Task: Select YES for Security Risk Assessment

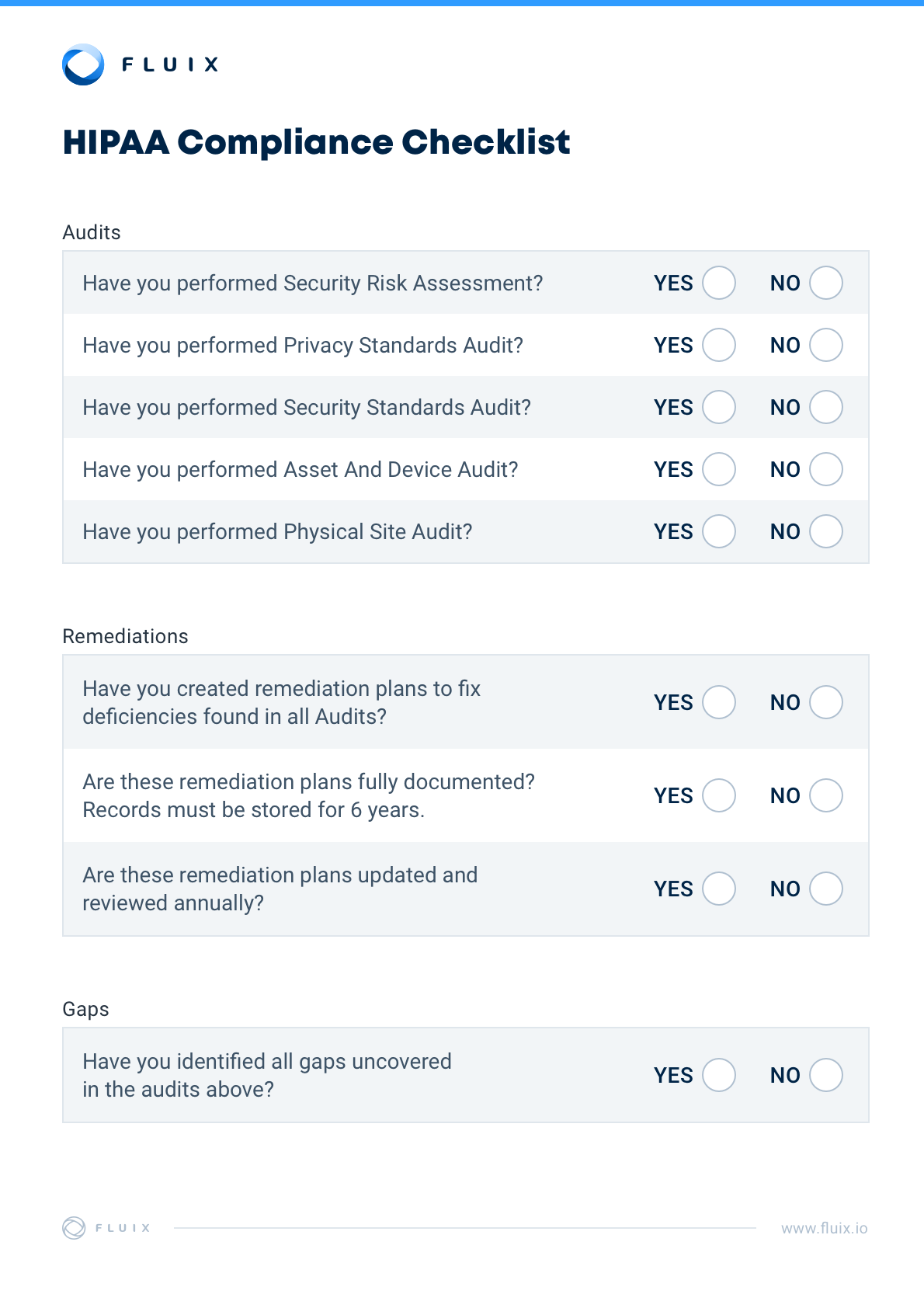Action: [719, 283]
